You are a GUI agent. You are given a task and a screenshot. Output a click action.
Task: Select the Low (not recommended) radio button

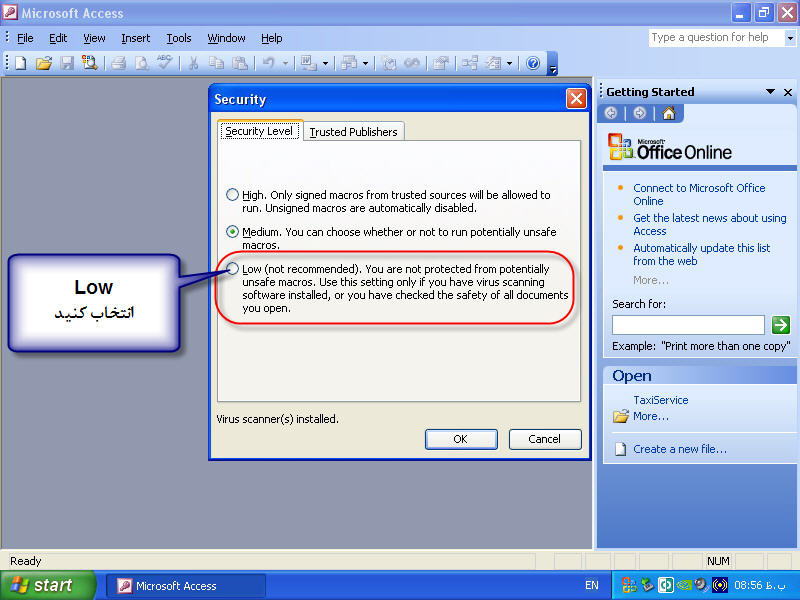[232, 268]
